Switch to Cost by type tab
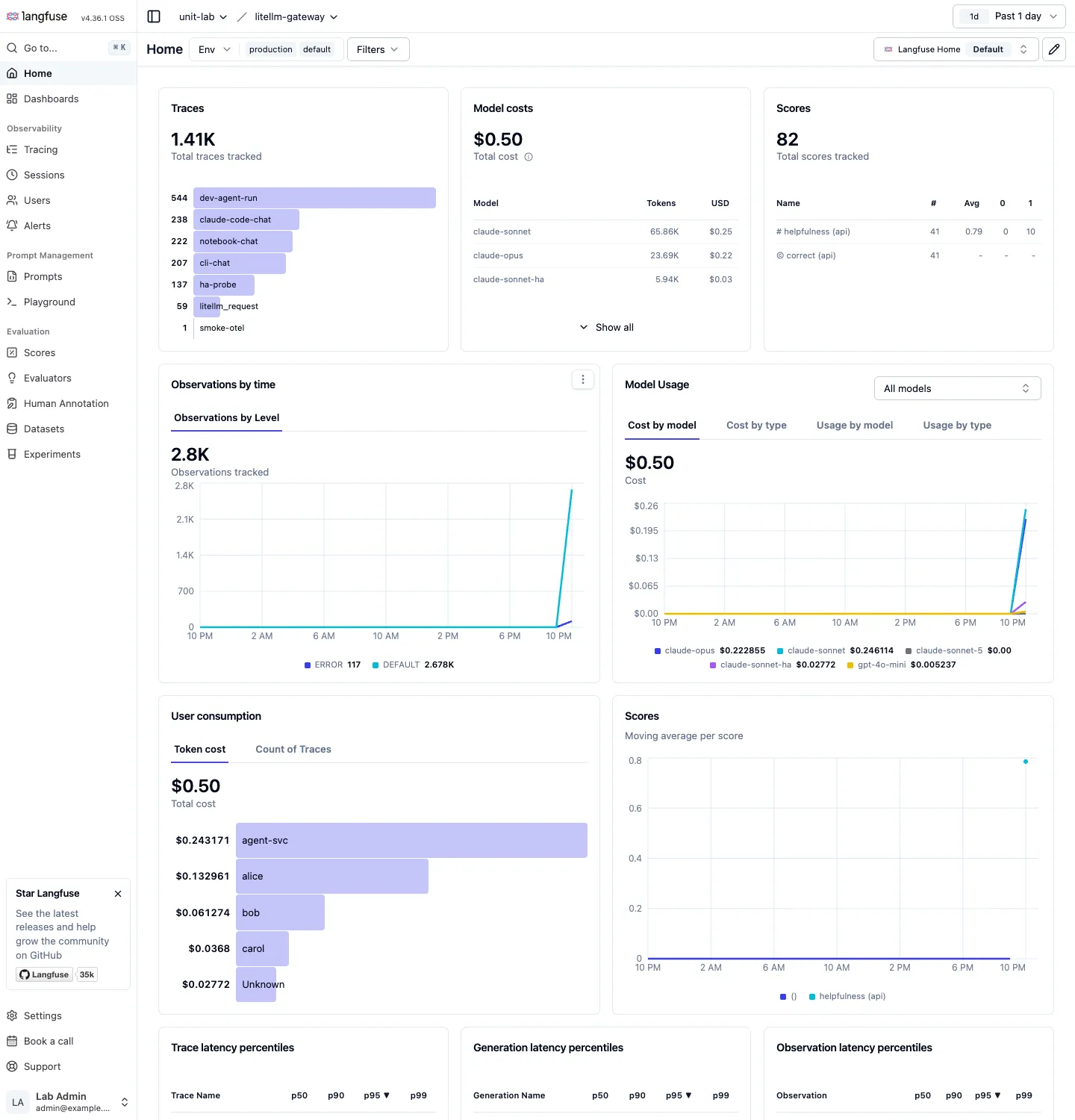Screen dimensions: 1075x1120 [x=756, y=425]
